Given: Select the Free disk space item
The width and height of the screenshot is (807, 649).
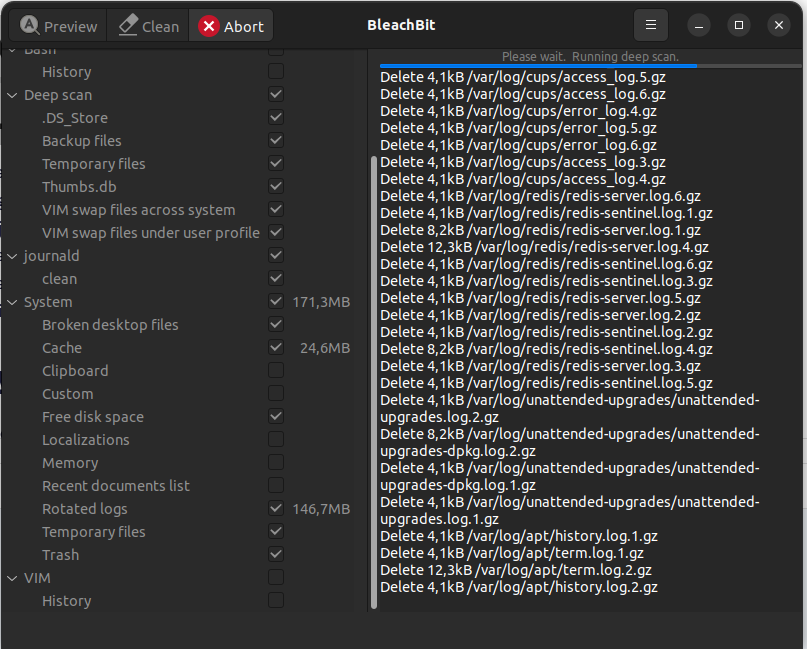Looking at the screenshot, I should coord(93,417).
